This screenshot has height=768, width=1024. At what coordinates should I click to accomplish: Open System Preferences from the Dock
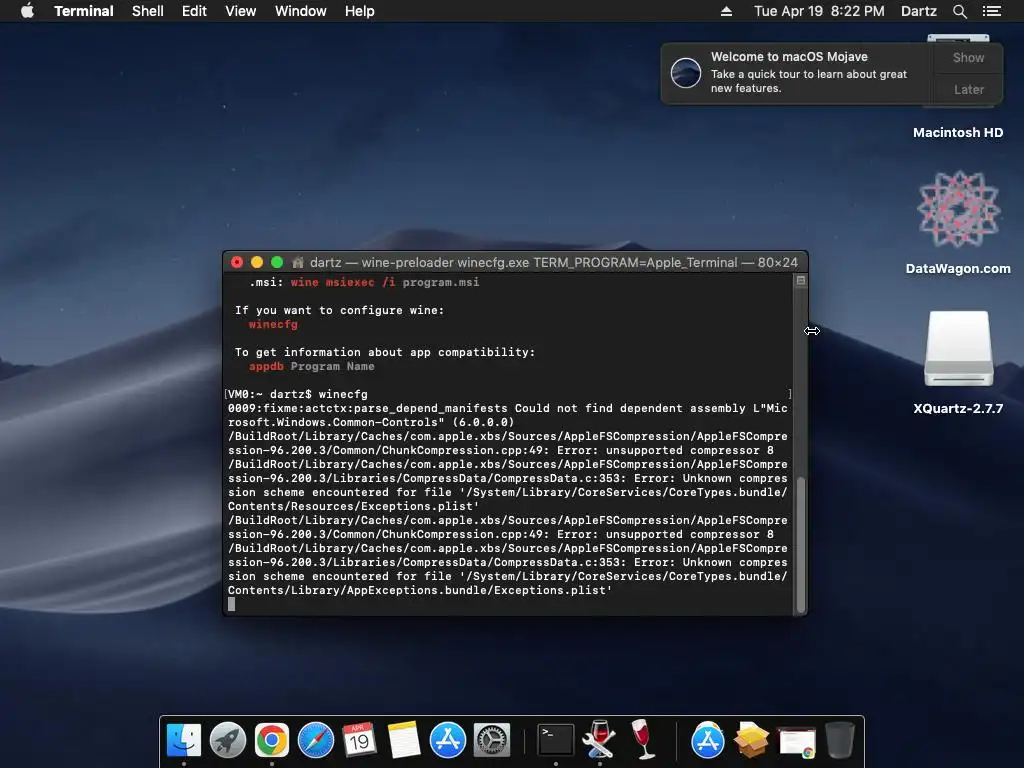[x=492, y=741]
